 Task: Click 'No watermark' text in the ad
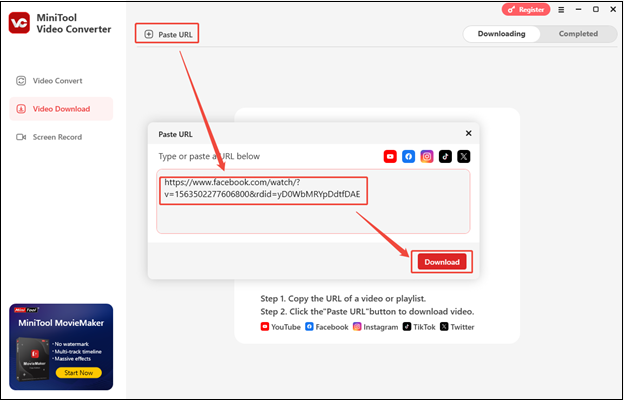(x=72, y=344)
